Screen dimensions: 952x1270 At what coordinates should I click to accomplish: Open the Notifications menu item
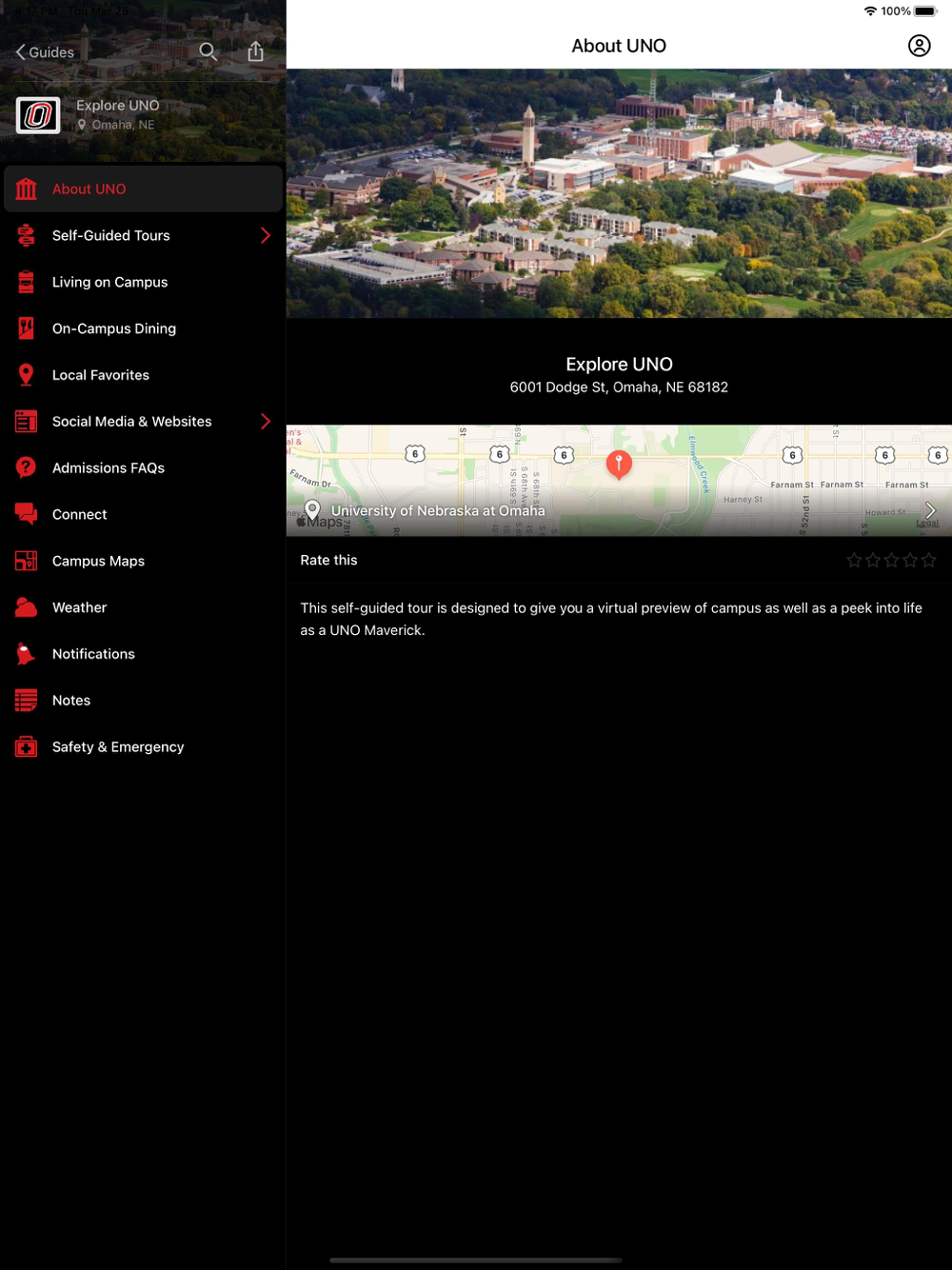pos(143,654)
